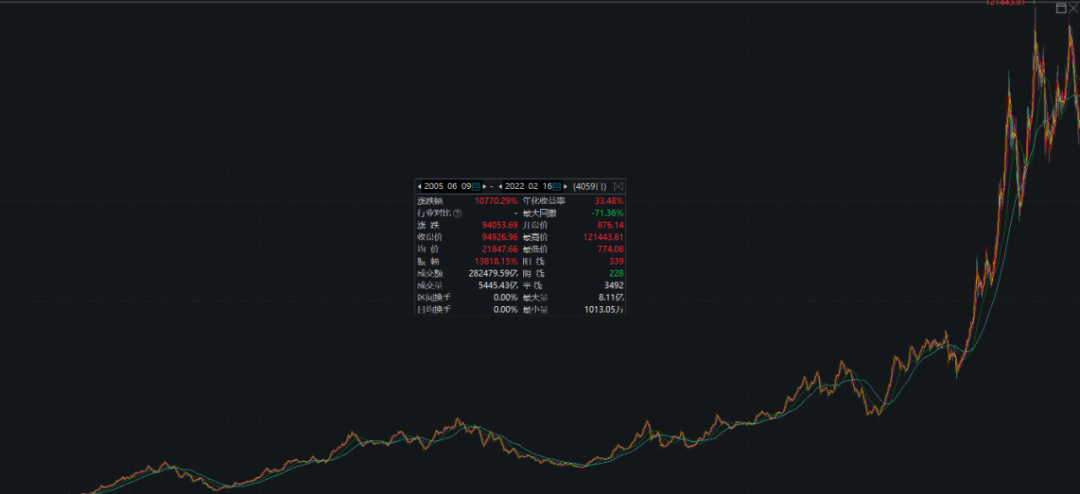Step end date 2022 02 16 backward
1080x494 pixels.
coord(500,186)
